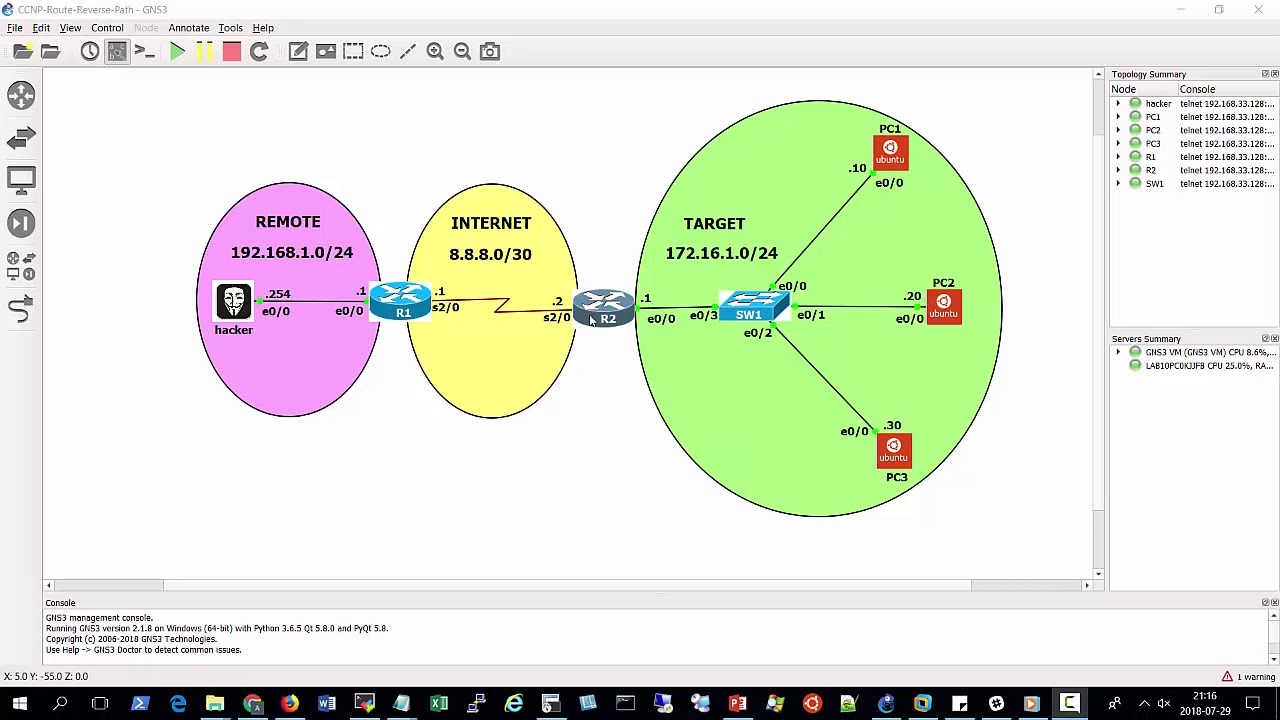The width and height of the screenshot is (1280, 720).
Task: Click the Console column header
Action: [1227, 89]
